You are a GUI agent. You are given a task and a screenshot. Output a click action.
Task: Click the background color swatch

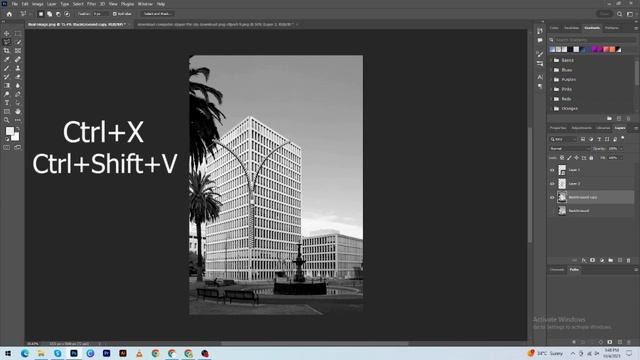click(x=16, y=136)
